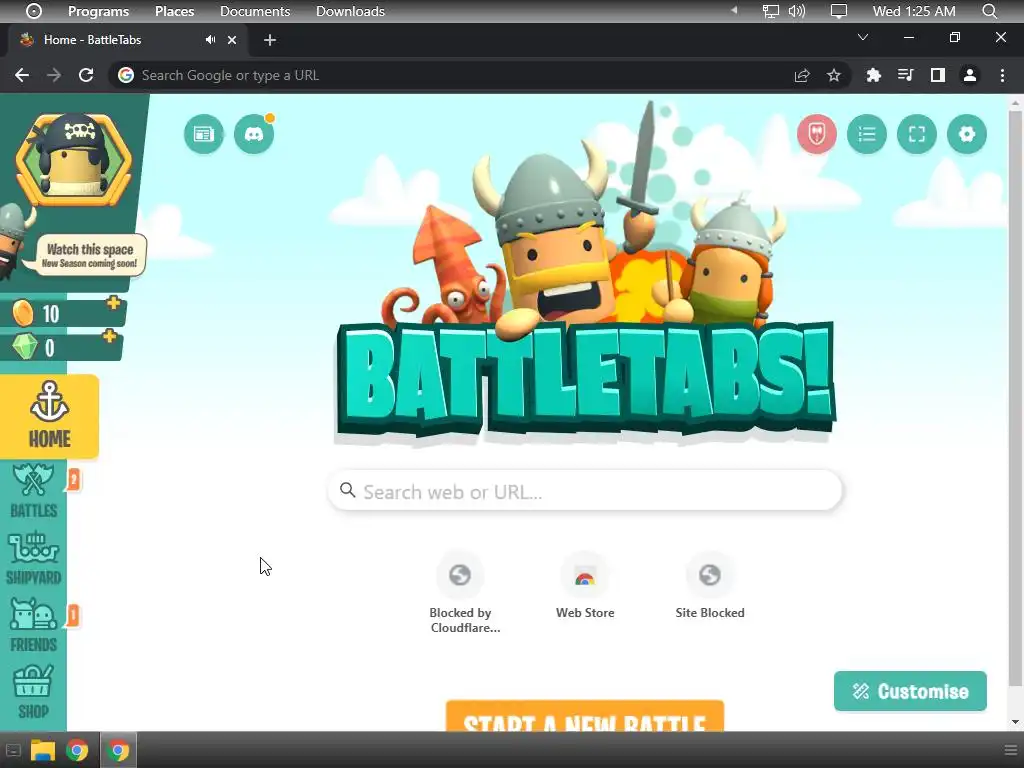Open the Places menu

174,11
